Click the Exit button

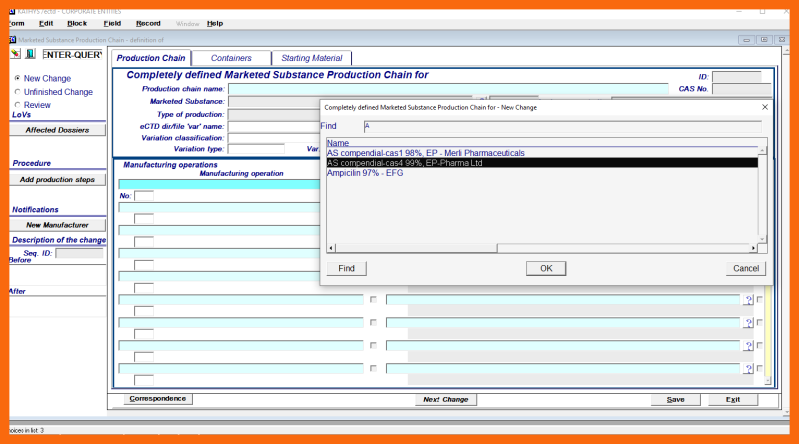tap(733, 400)
